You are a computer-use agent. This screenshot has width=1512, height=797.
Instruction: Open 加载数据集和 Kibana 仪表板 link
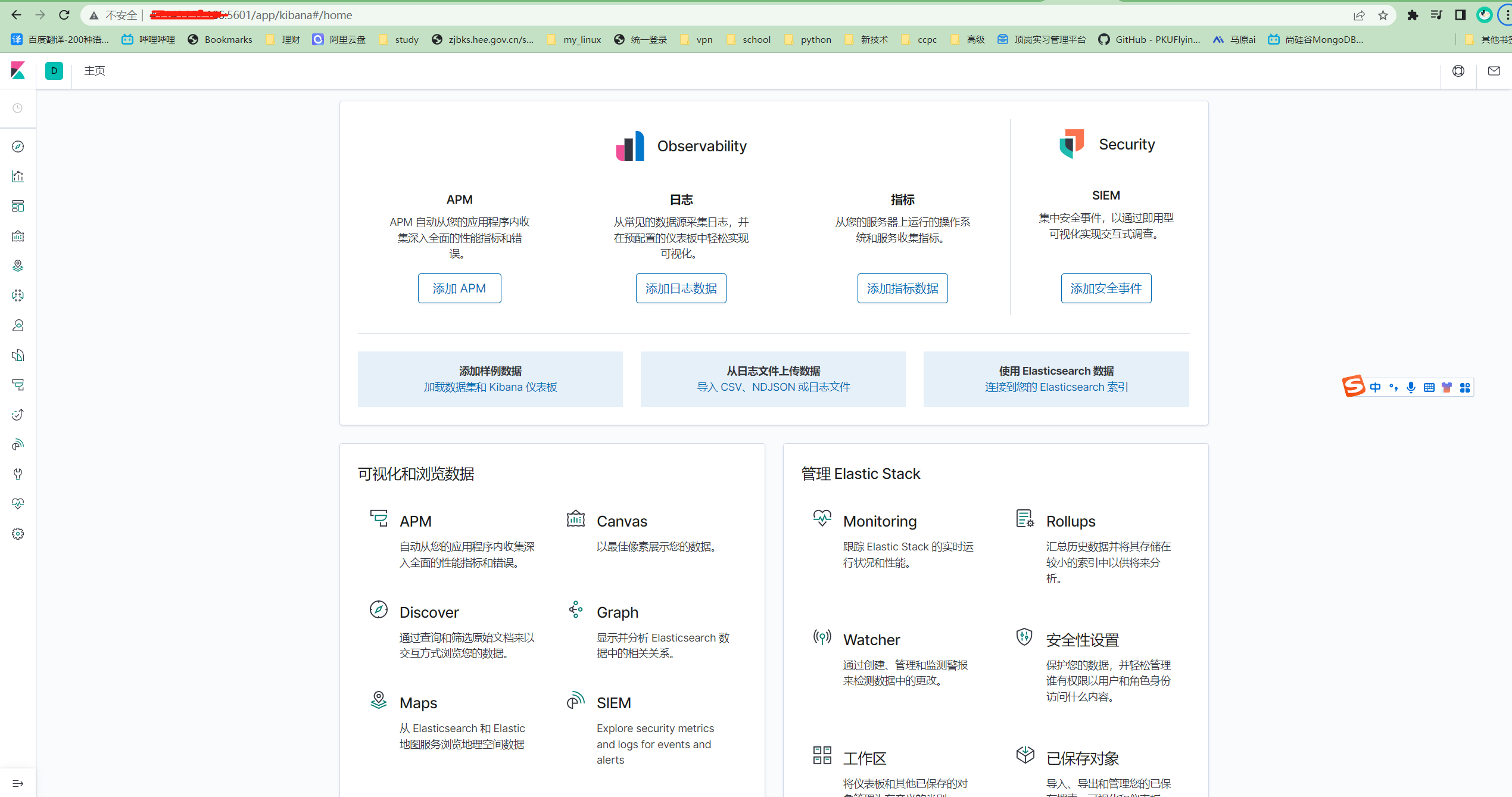(490, 387)
